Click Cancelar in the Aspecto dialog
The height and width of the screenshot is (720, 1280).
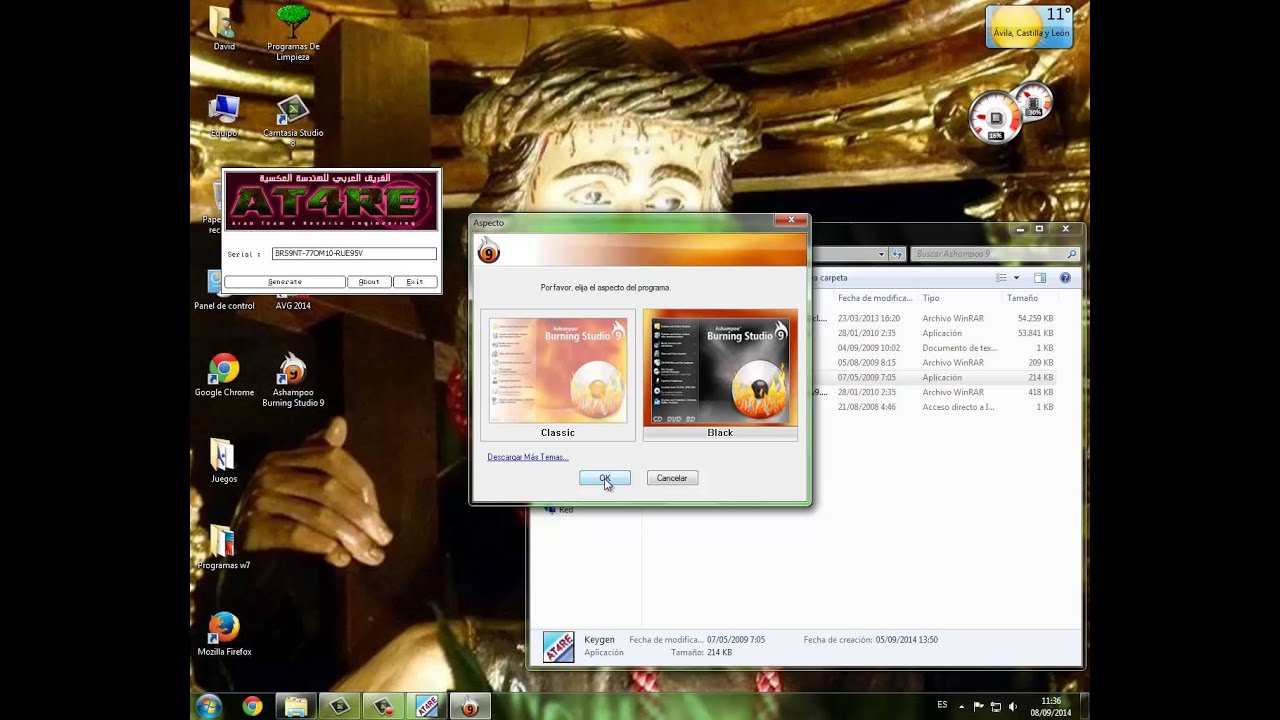point(672,478)
